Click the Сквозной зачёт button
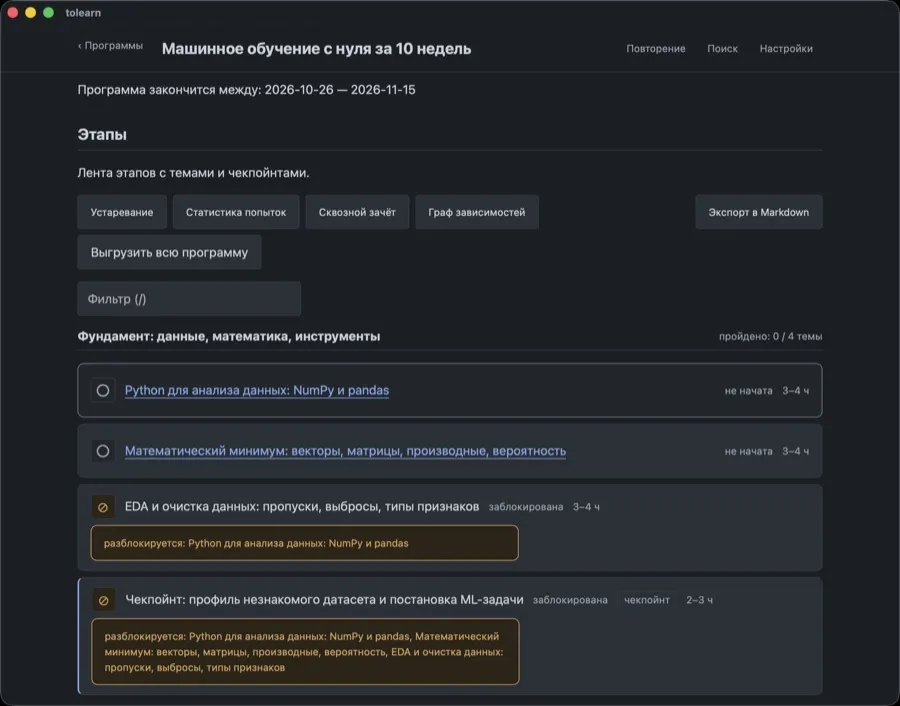 click(x=357, y=212)
